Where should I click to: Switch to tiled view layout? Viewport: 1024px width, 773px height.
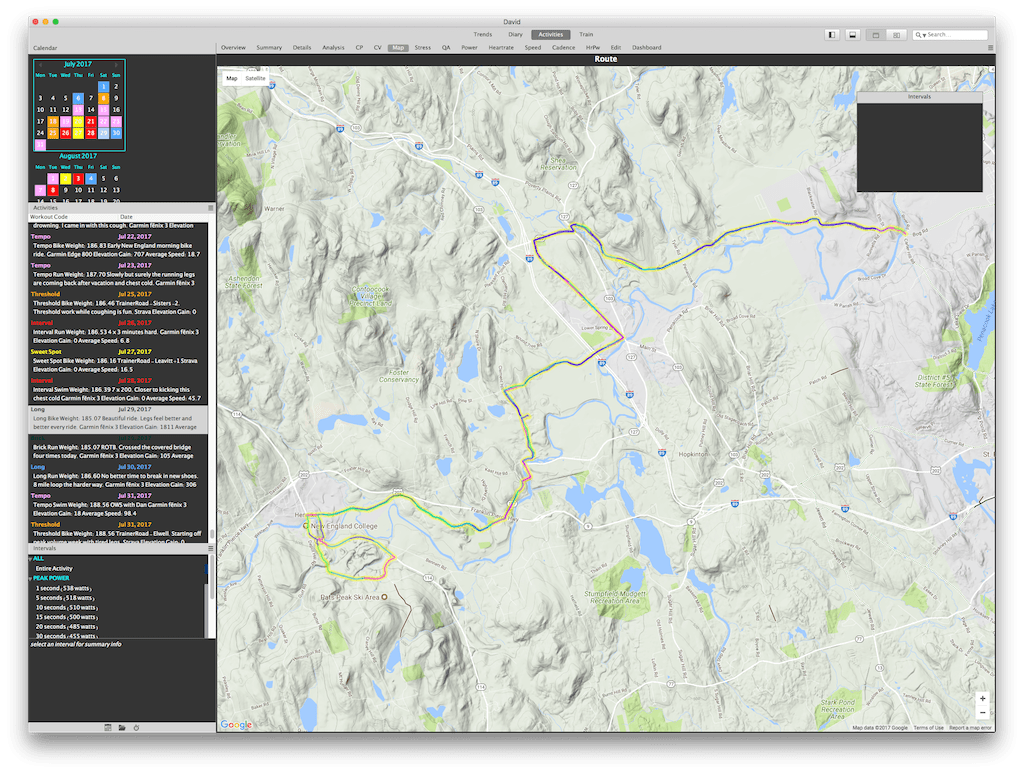pyautogui.click(x=897, y=35)
